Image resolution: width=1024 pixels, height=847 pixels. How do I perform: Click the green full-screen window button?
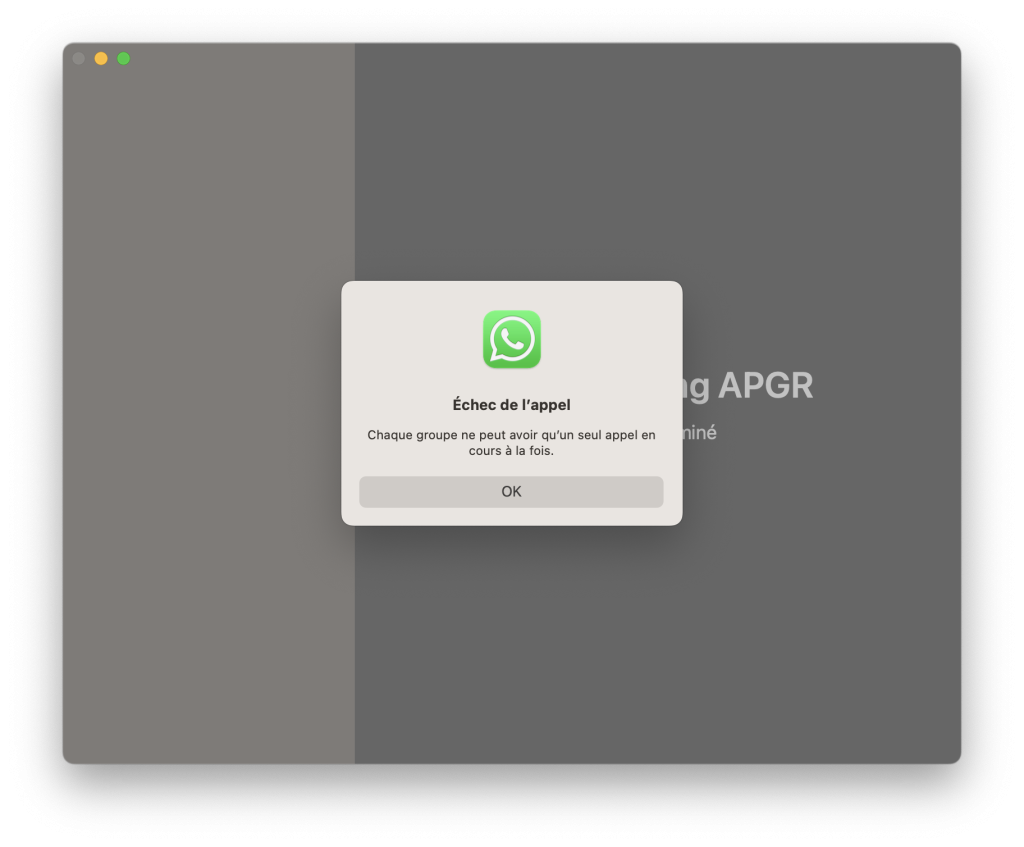tap(124, 58)
